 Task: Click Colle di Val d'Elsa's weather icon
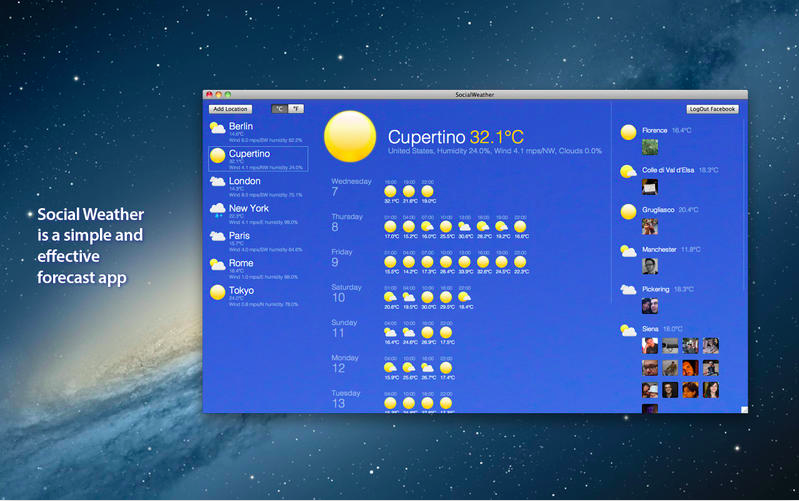coord(628,171)
